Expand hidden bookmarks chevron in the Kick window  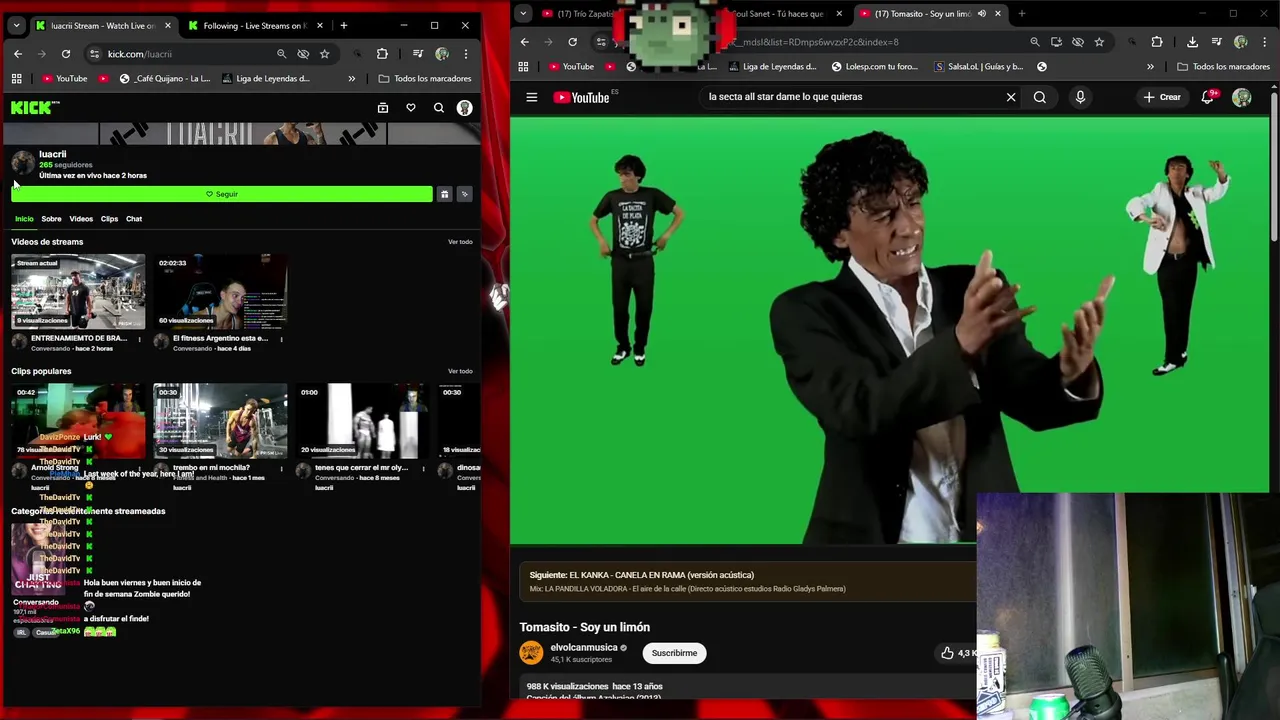(x=351, y=78)
